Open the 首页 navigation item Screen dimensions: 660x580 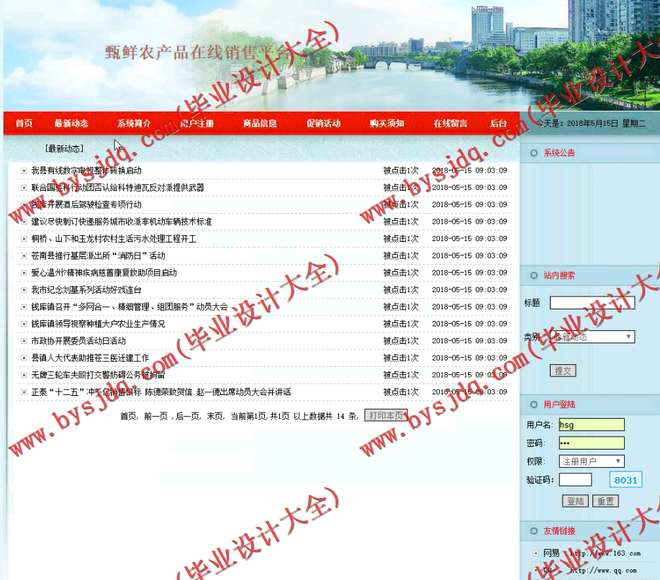click(x=24, y=123)
